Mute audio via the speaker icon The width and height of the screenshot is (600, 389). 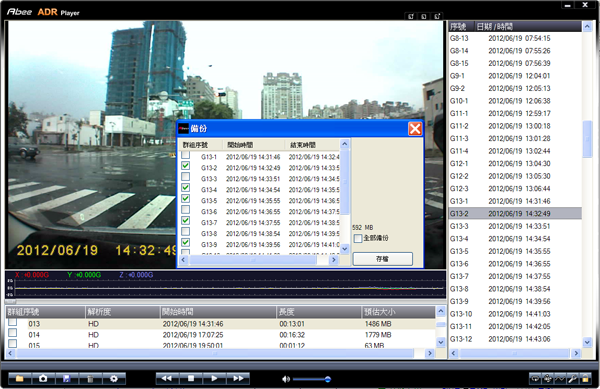click(x=285, y=379)
